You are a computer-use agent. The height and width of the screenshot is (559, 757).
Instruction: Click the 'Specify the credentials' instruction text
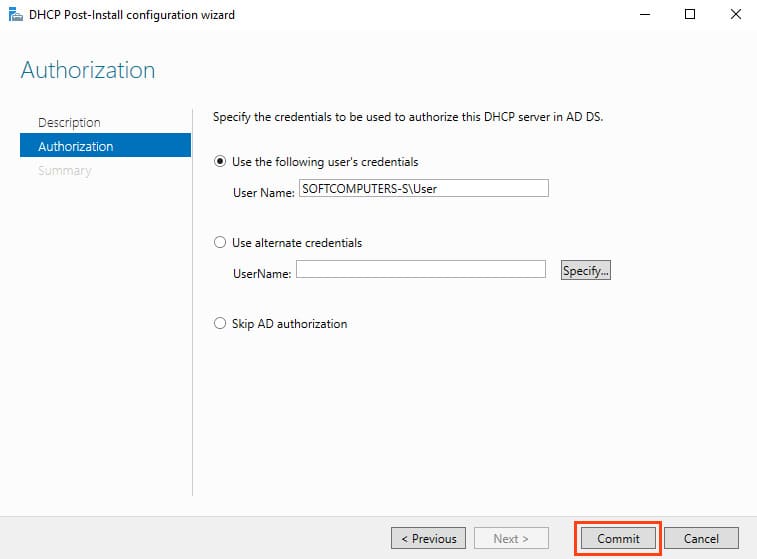pyautogui.click(x=408, y=117)
